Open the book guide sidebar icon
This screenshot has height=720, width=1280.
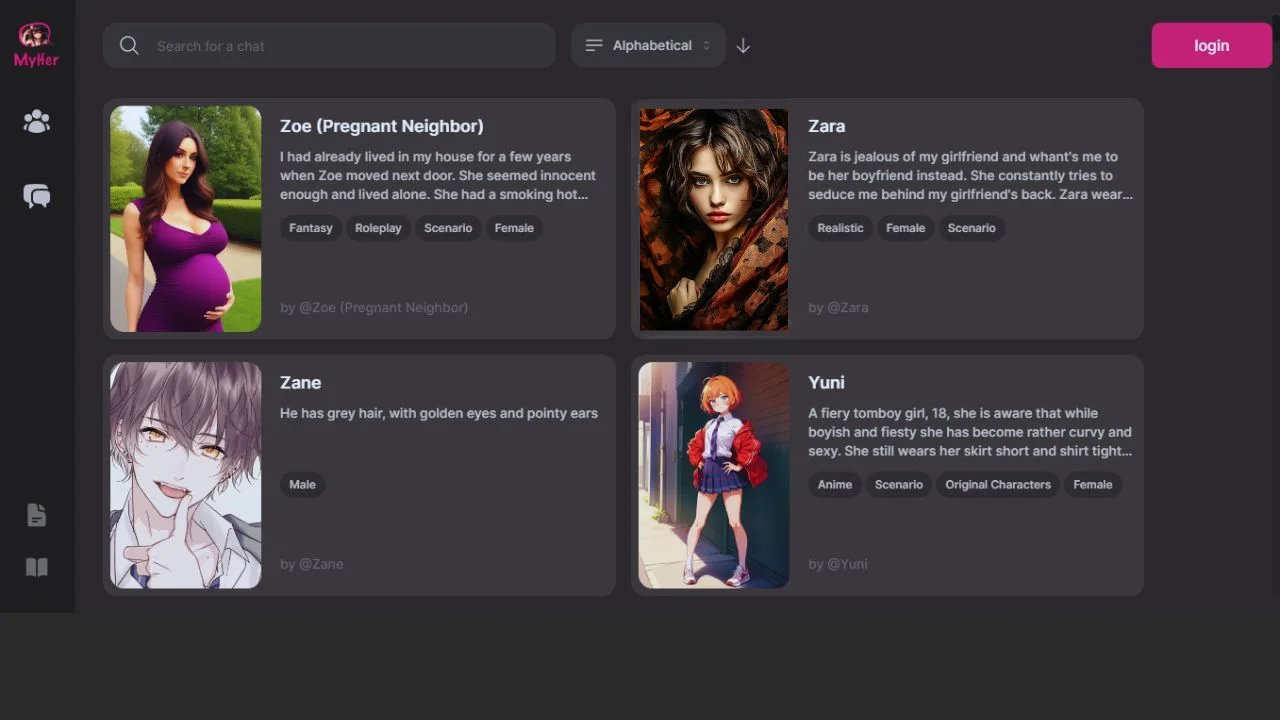click(x=37, y=568)
